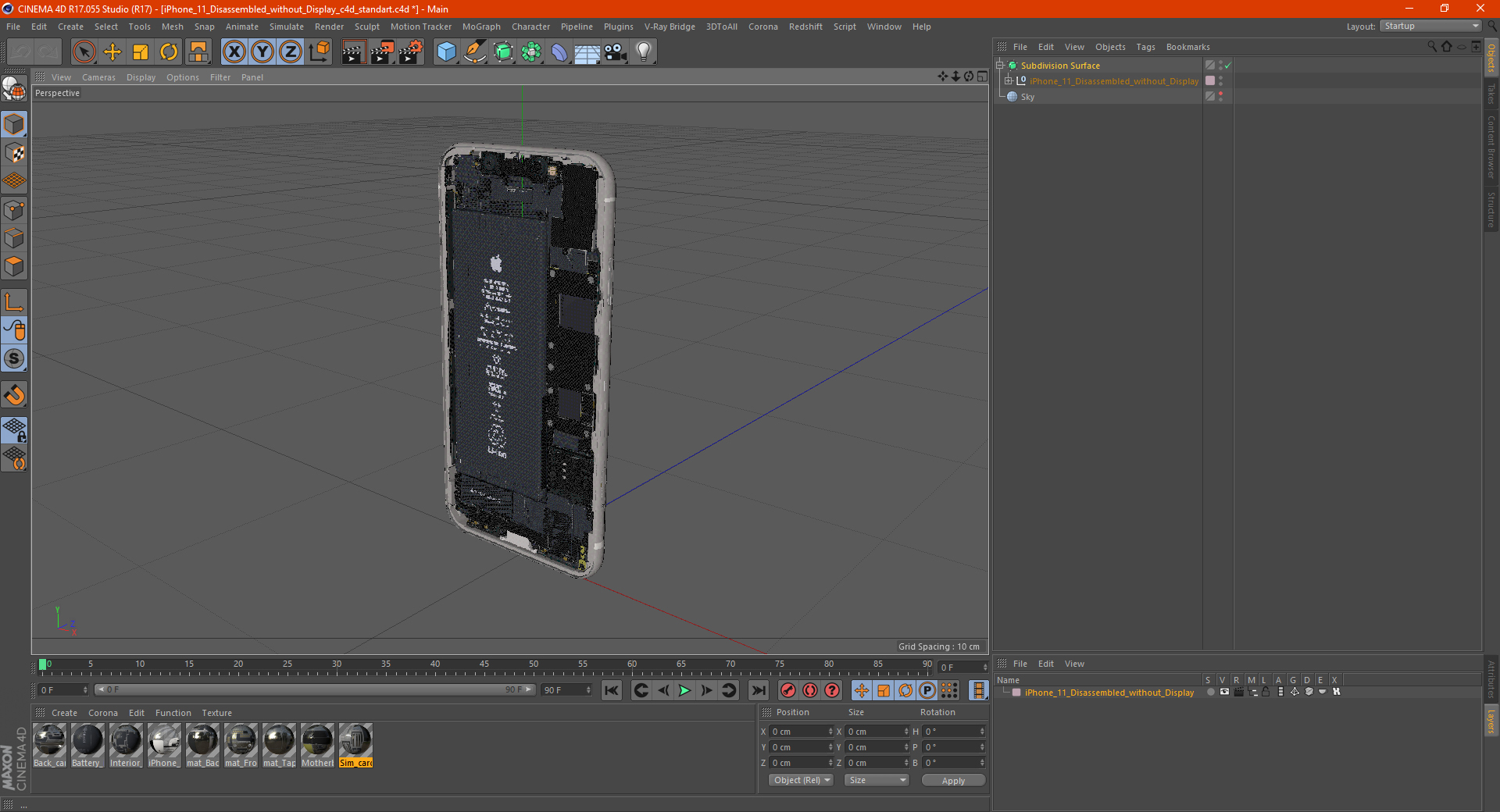This screenshot has height=812, width=1500.
Task: Go to start of animation
Action: 612,690
